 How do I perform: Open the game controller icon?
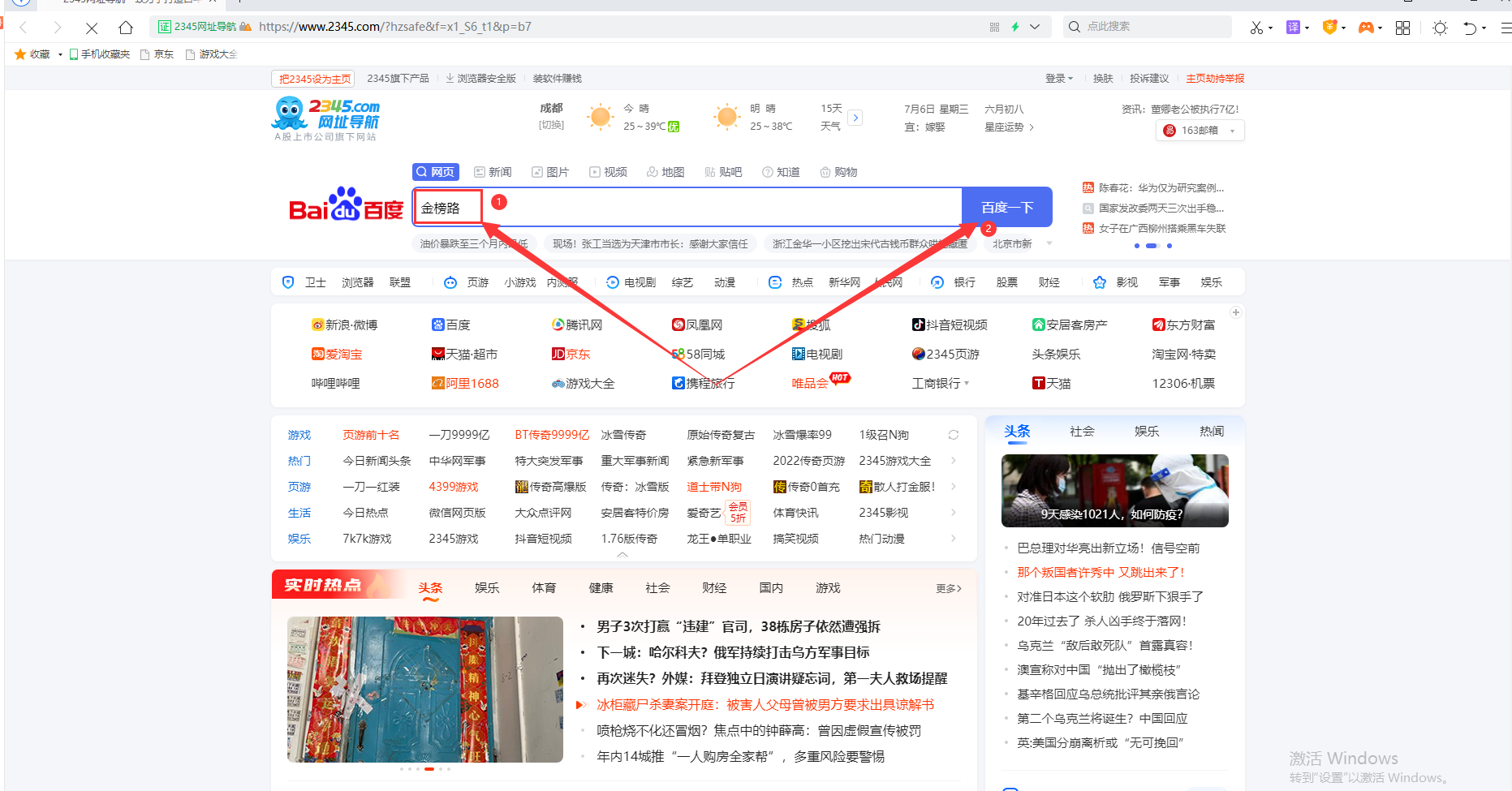tap(1367, 28)
